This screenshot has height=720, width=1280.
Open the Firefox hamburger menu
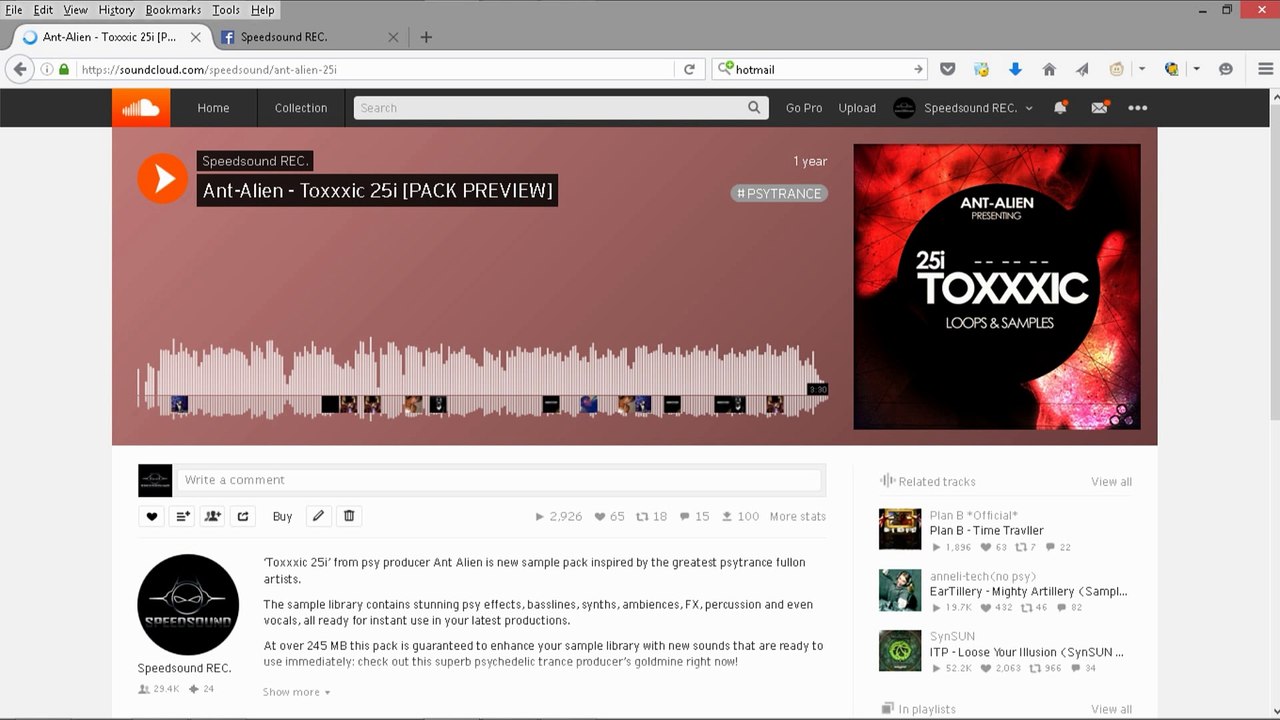click(x=1265, y=69)
